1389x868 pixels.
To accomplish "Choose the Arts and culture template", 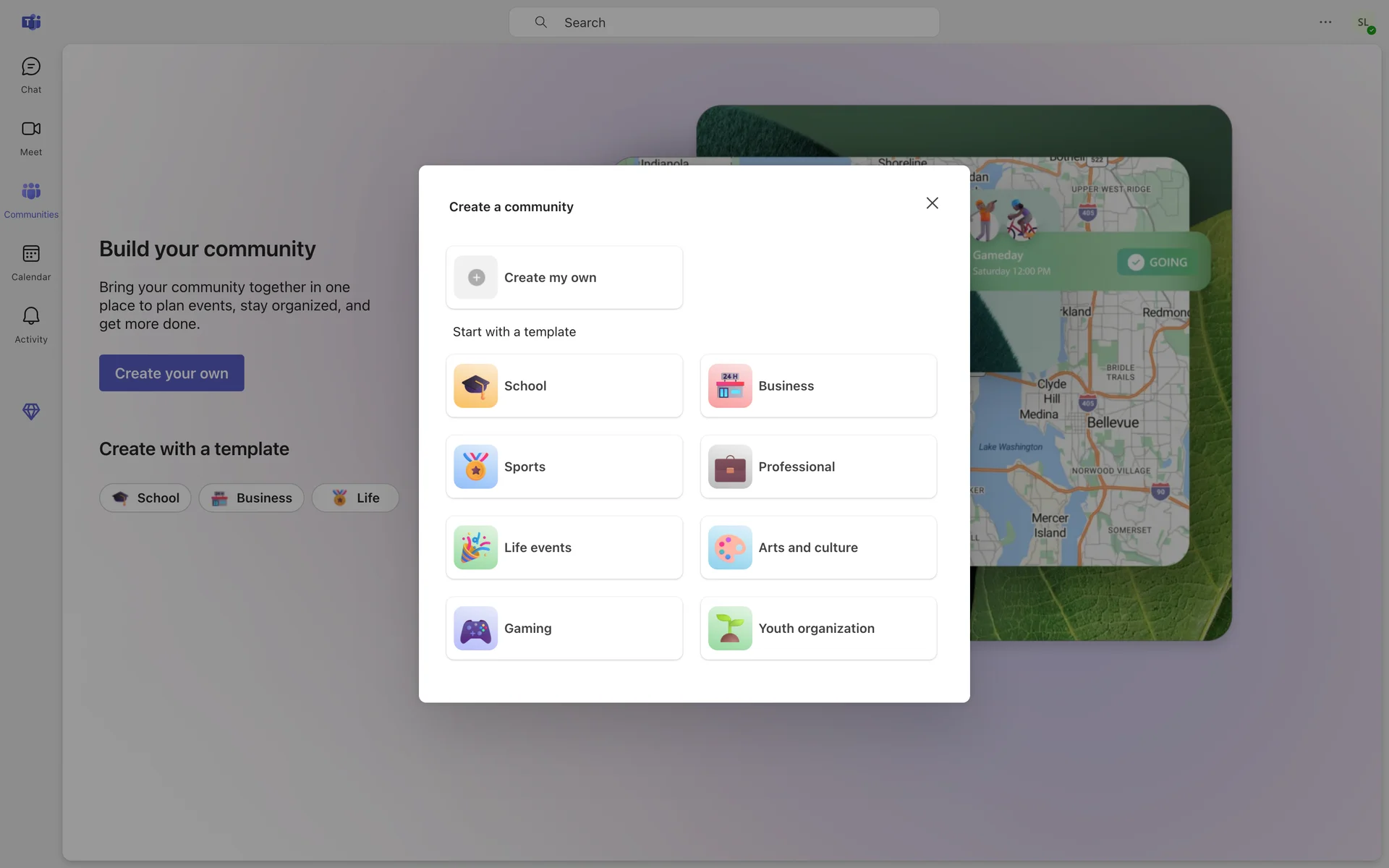I will click(x=818, y=548).
